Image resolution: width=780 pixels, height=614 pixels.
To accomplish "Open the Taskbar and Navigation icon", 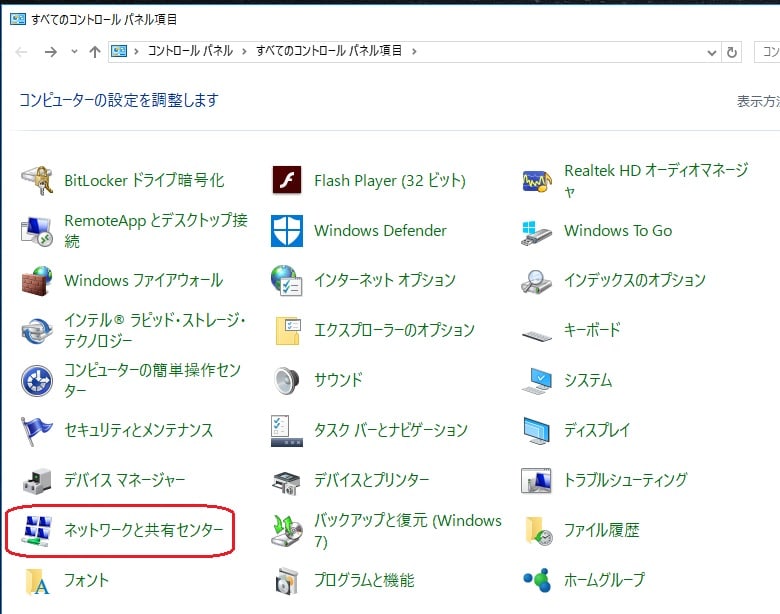I will [x=287, y=431].
